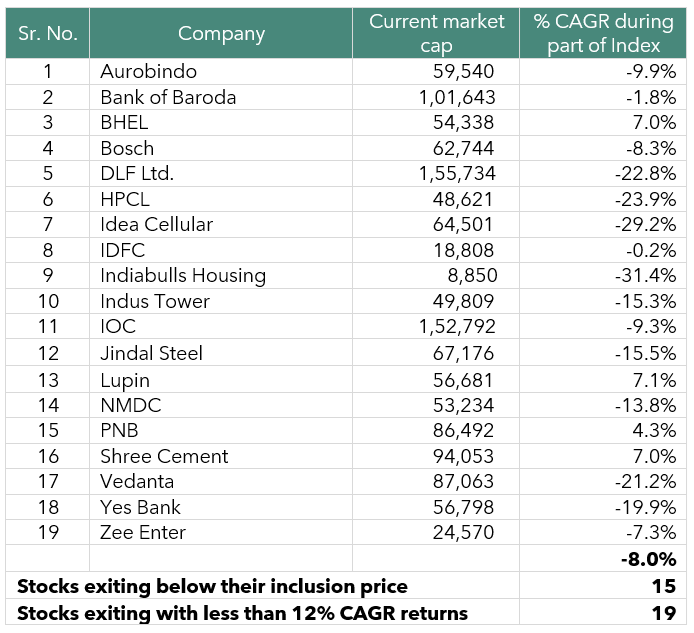Click Stocks exiting below their inclusion price label

pyautogui.click(x=212, y=587)
